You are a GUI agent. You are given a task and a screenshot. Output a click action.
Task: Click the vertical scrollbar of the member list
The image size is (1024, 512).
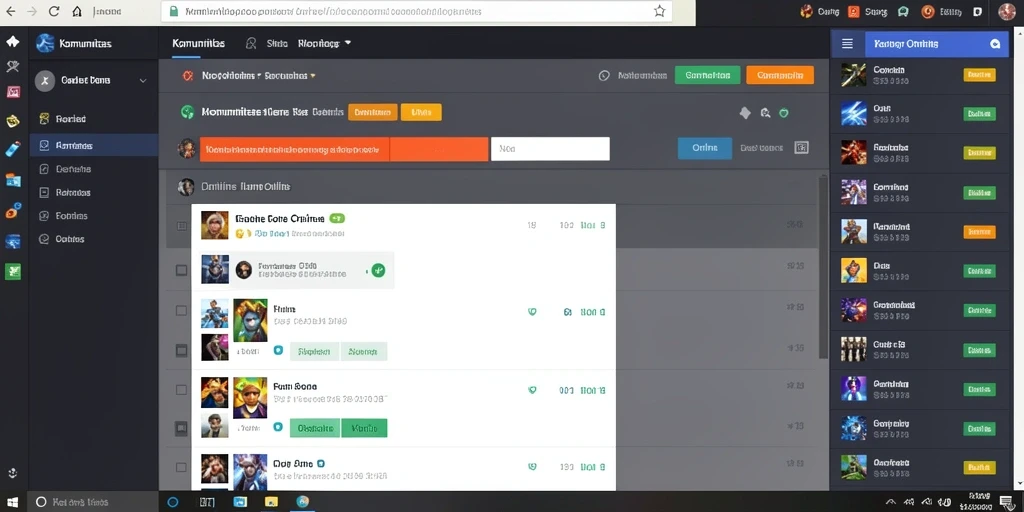click(x=824, y=266)
